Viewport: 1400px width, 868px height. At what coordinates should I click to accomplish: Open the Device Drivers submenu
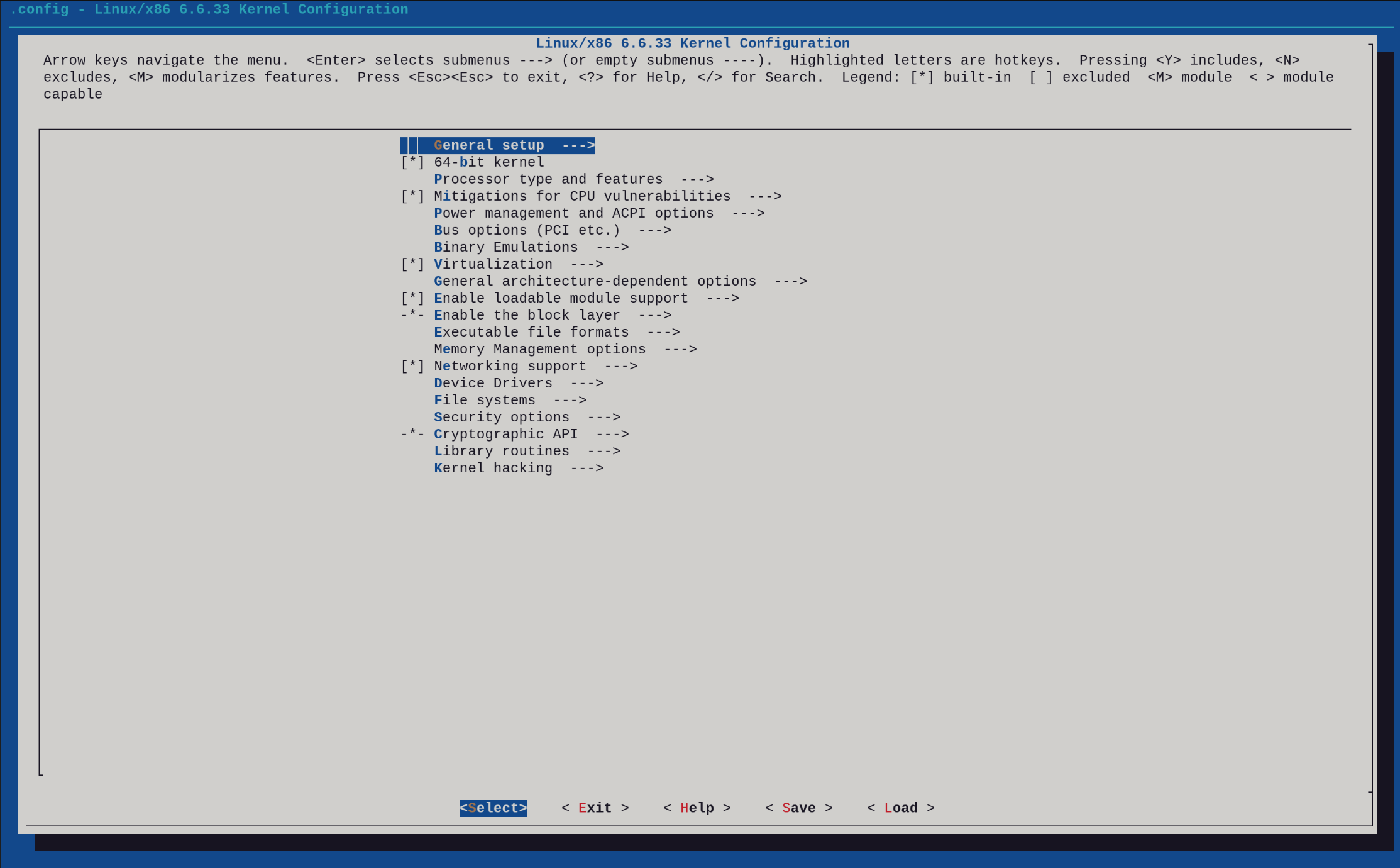coord(518,383)
